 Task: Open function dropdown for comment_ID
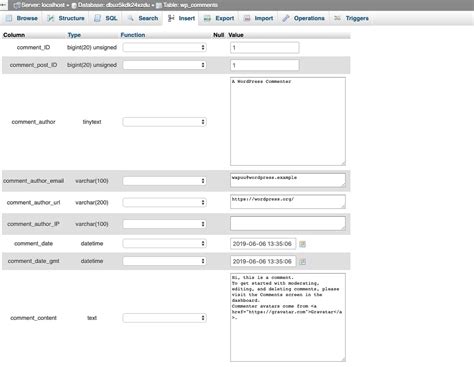pos(165,47)
